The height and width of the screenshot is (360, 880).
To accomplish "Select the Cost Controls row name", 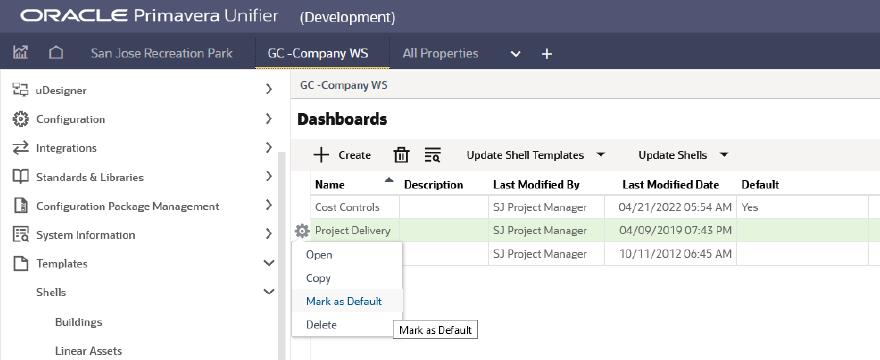I will pos(347,207).
